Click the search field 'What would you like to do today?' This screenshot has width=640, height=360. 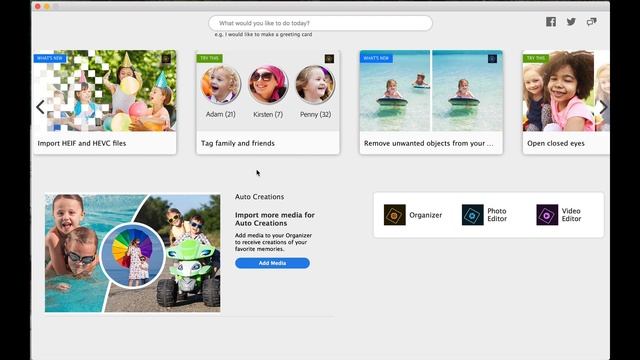pos(320,23)
